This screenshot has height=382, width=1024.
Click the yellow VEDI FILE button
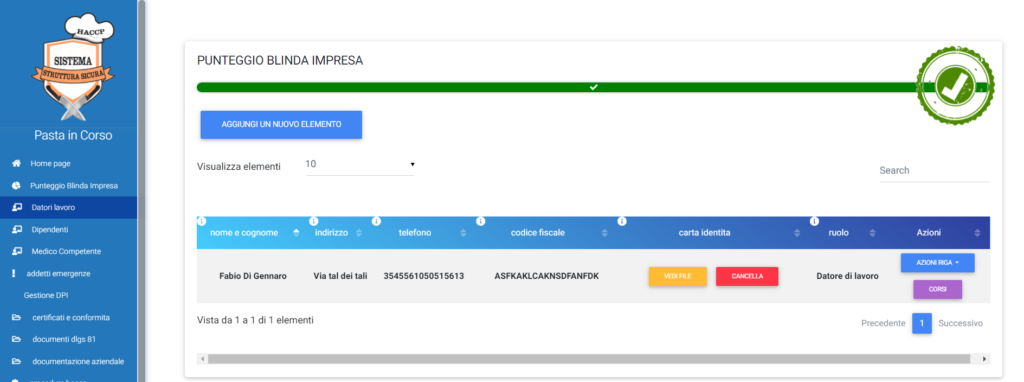pos(678,276)
